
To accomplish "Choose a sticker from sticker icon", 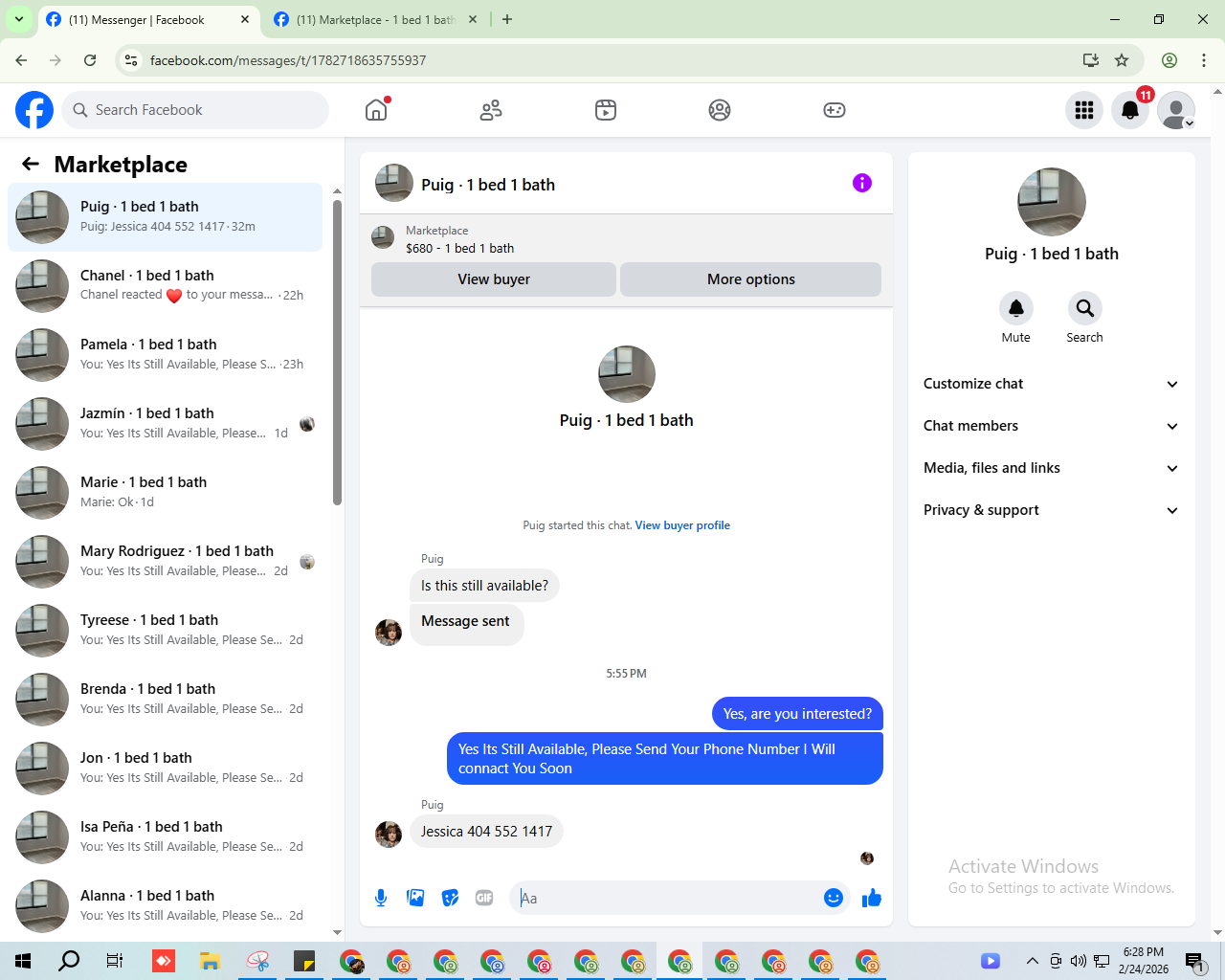I will 450,898.
